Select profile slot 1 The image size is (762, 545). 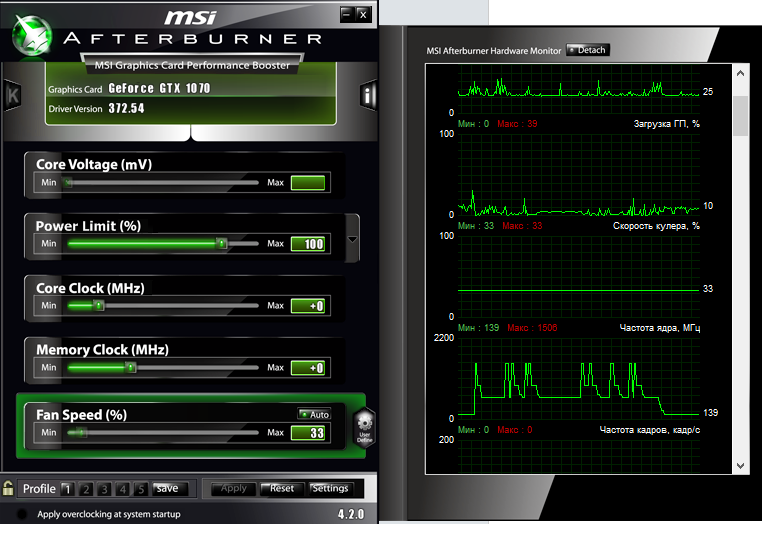[68, 489]
